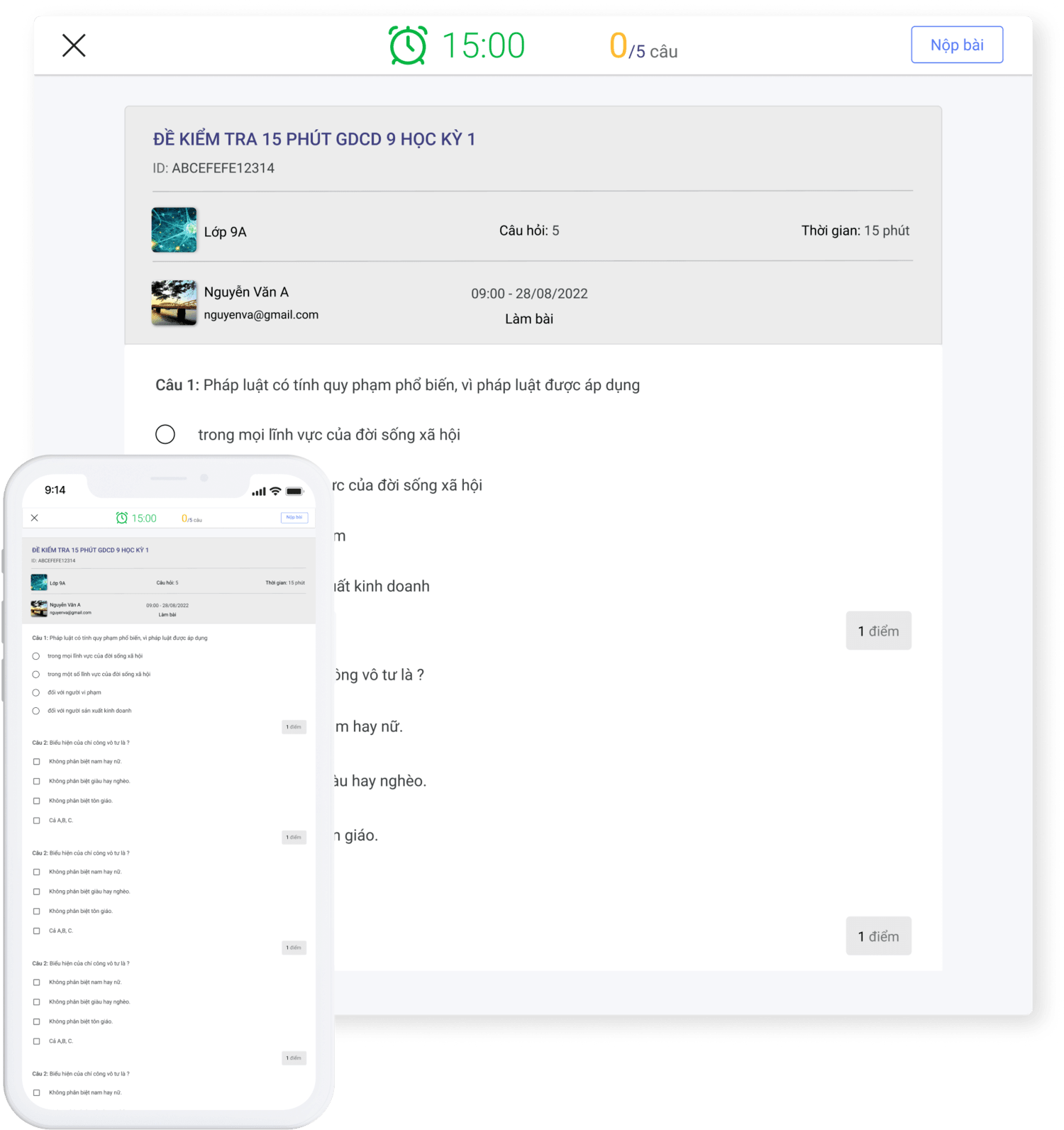The height and width of the screenshot is (1130, 1064).
Task: Click 'Thời gian: 15 phút' on desktop
Action: coord(855,231)
